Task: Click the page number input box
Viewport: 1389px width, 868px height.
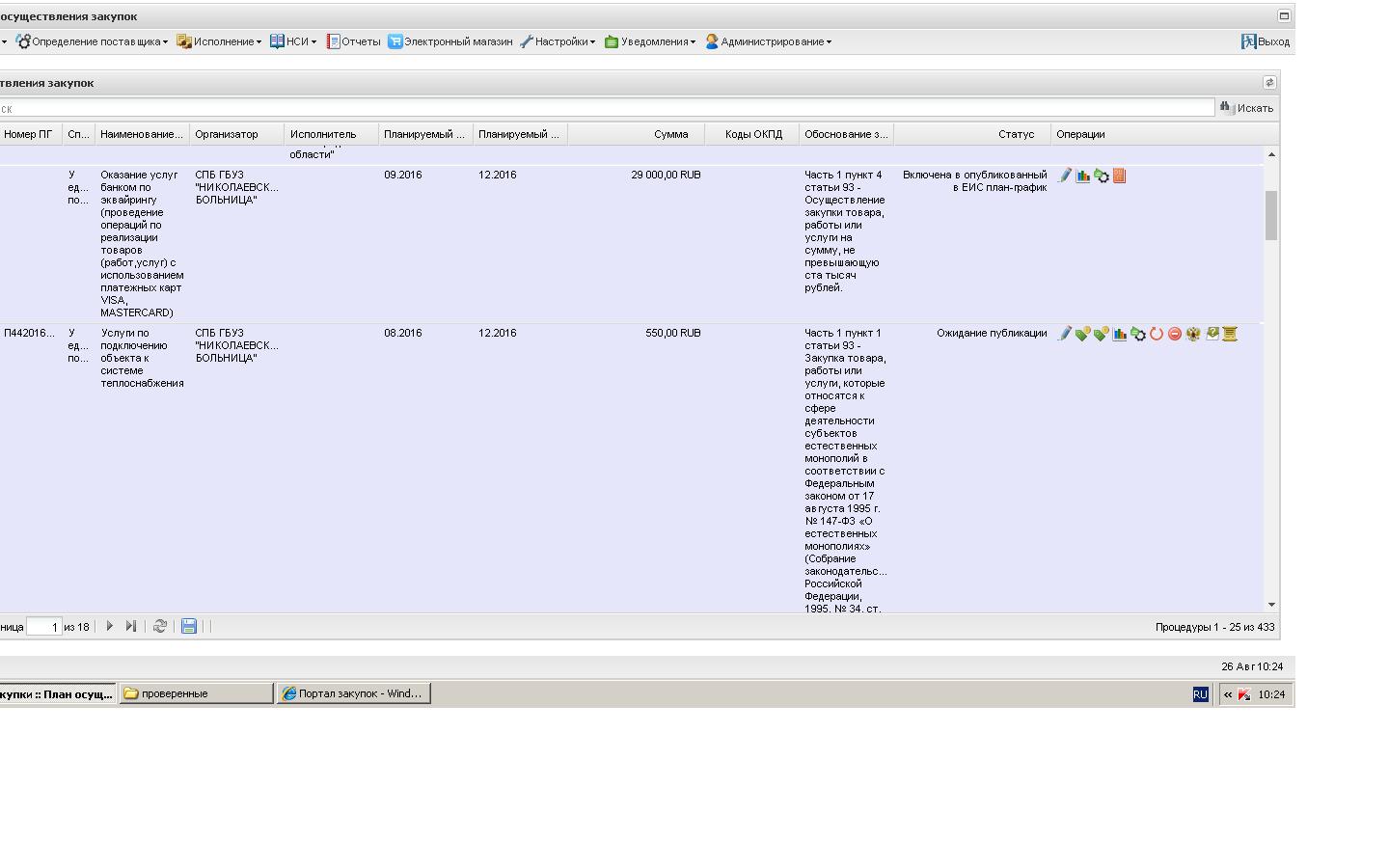Action: point(44,627)
